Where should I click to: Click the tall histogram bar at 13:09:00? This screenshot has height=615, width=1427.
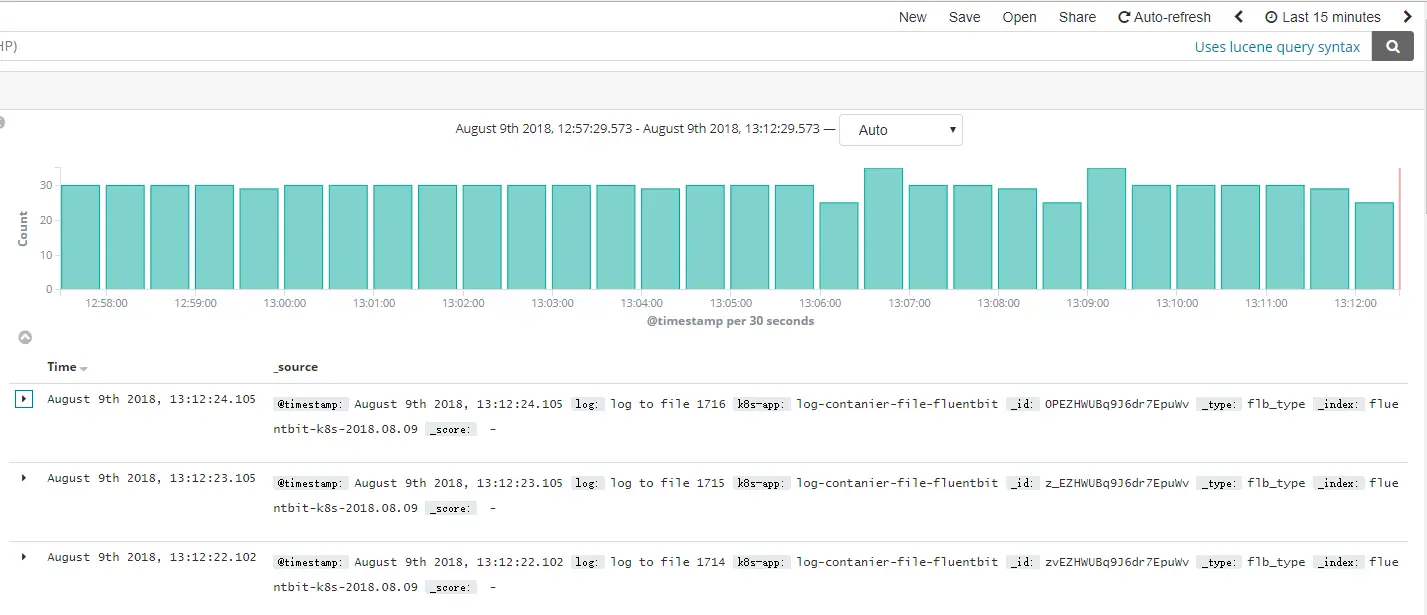pos(1106,229)
